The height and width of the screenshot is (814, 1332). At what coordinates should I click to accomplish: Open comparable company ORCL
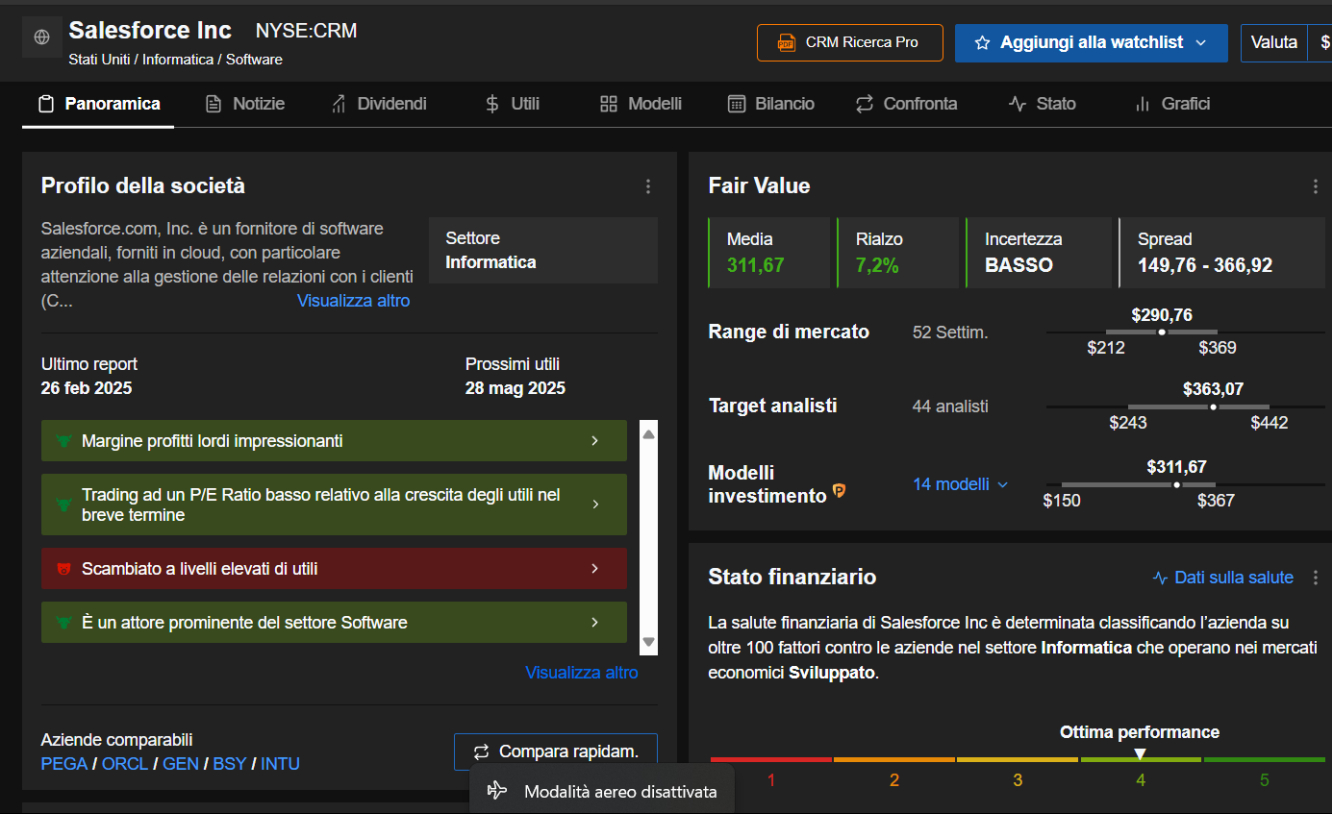point(125,764)
